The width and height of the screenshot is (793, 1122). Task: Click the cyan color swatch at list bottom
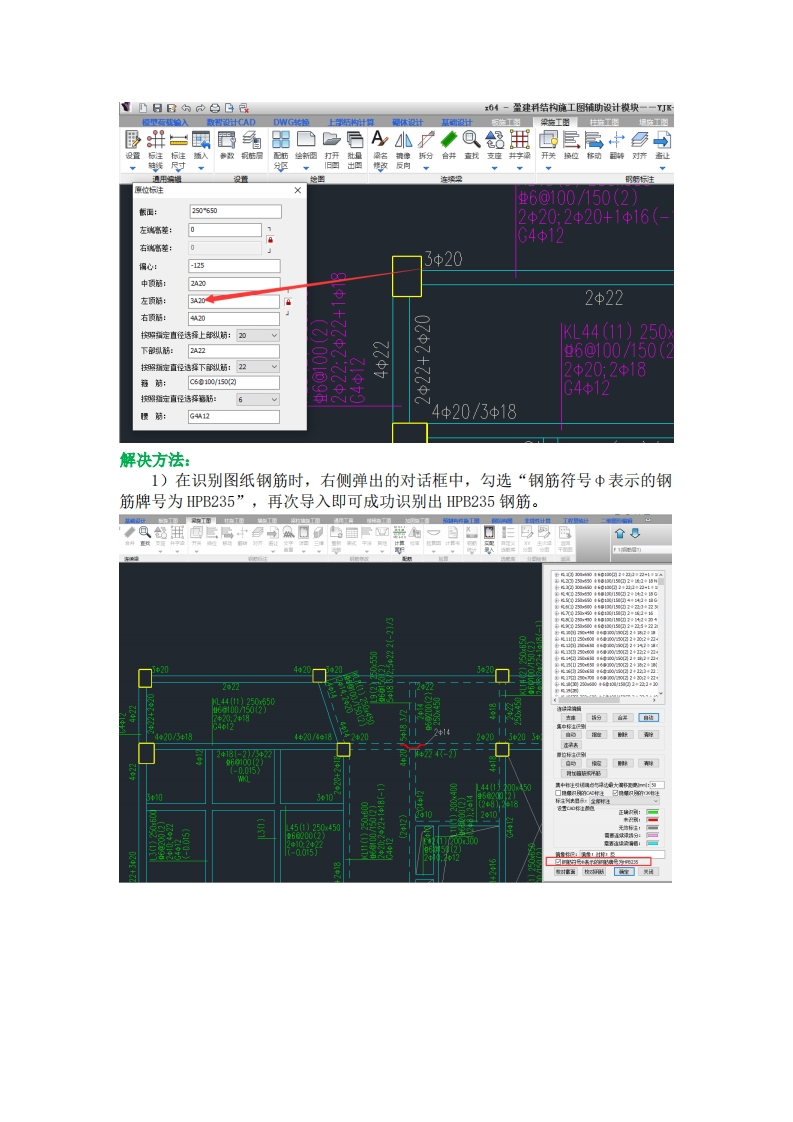tap(653, 844)
